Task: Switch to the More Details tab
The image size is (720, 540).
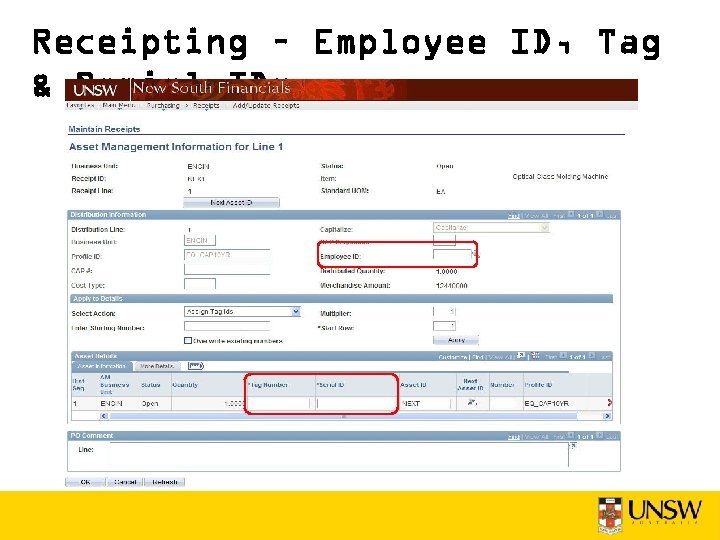Action: point(157,366)
